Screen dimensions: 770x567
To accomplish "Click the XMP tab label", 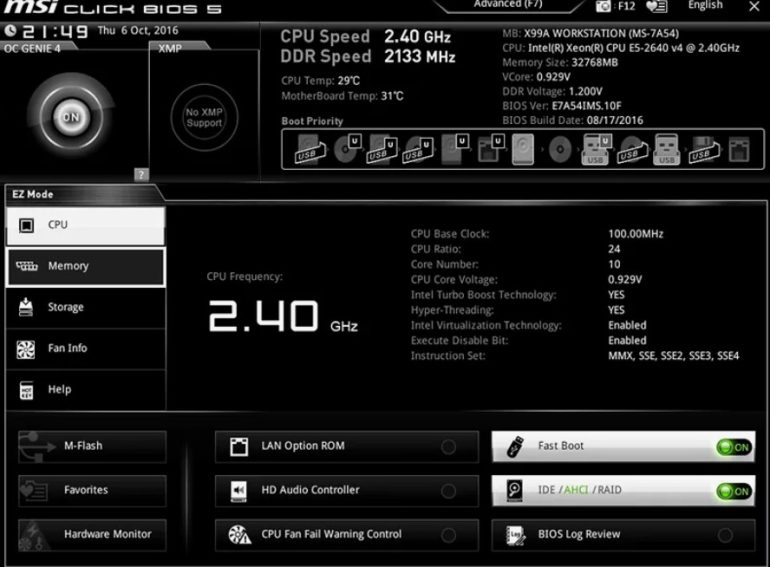I will point(170,49).
